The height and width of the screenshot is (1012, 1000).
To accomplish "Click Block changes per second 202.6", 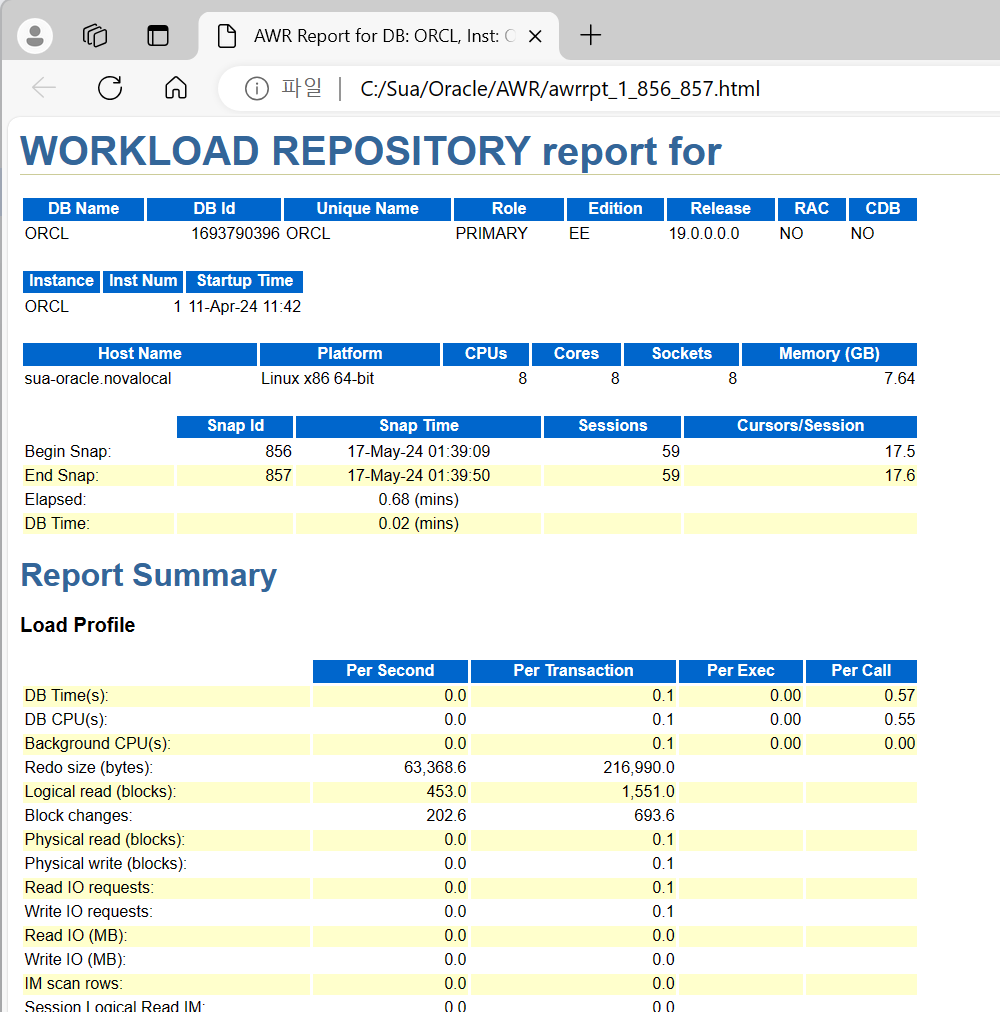I will (446, 816).
